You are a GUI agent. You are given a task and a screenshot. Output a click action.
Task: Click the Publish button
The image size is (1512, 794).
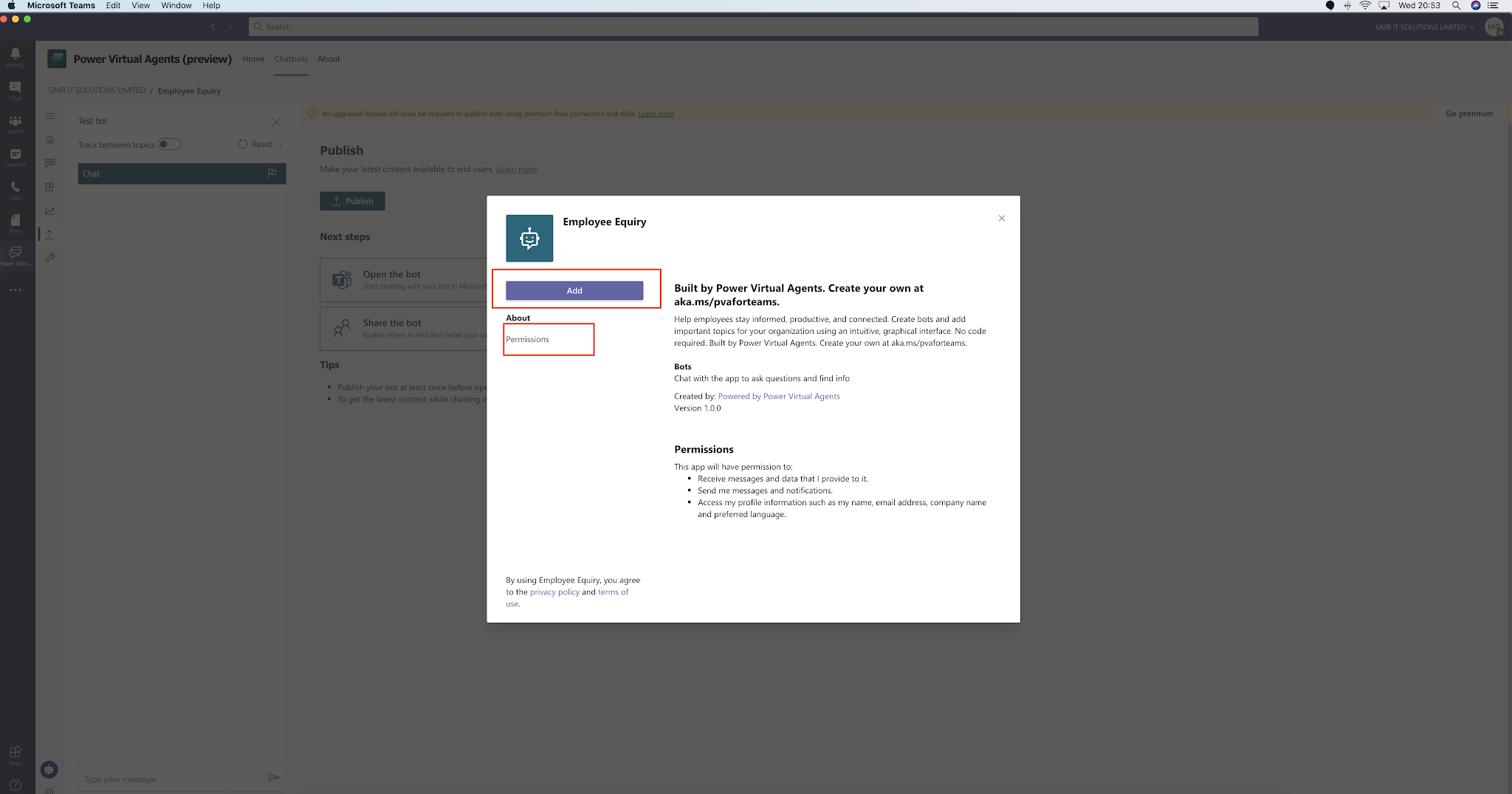click(352, 201)
